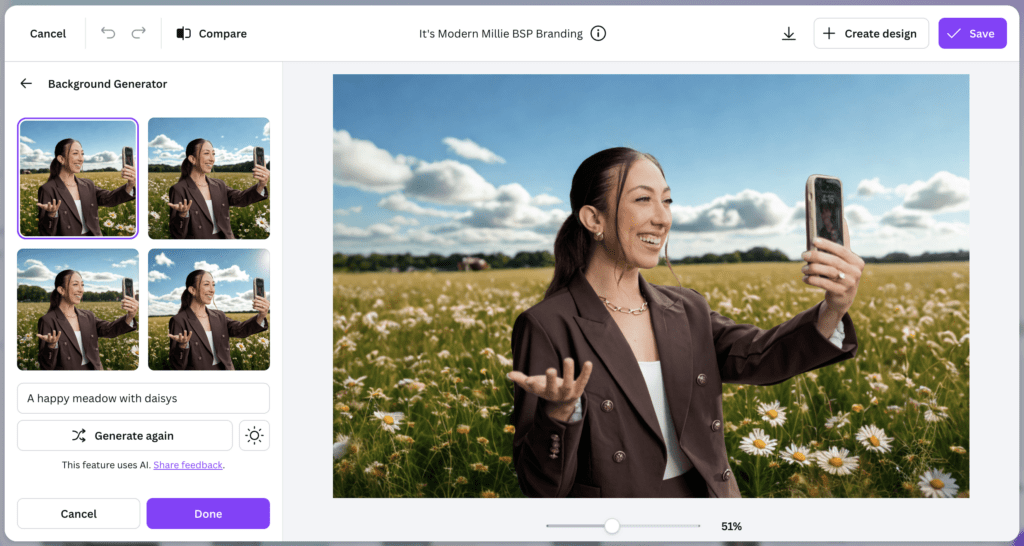Click Cancel in the top-left header
This screenshot has width=1024, height=546.
[x=48, y=33]
